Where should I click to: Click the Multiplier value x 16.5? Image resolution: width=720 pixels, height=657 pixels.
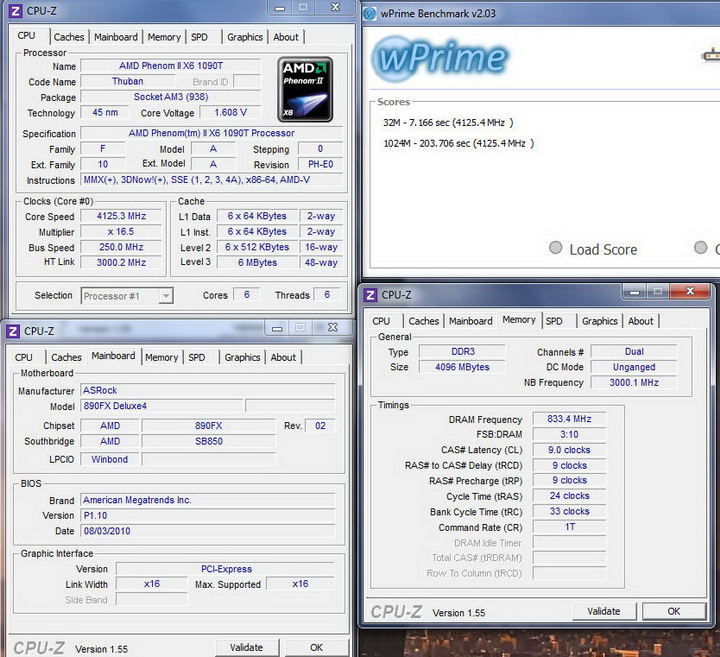click(x=121, y=232)
